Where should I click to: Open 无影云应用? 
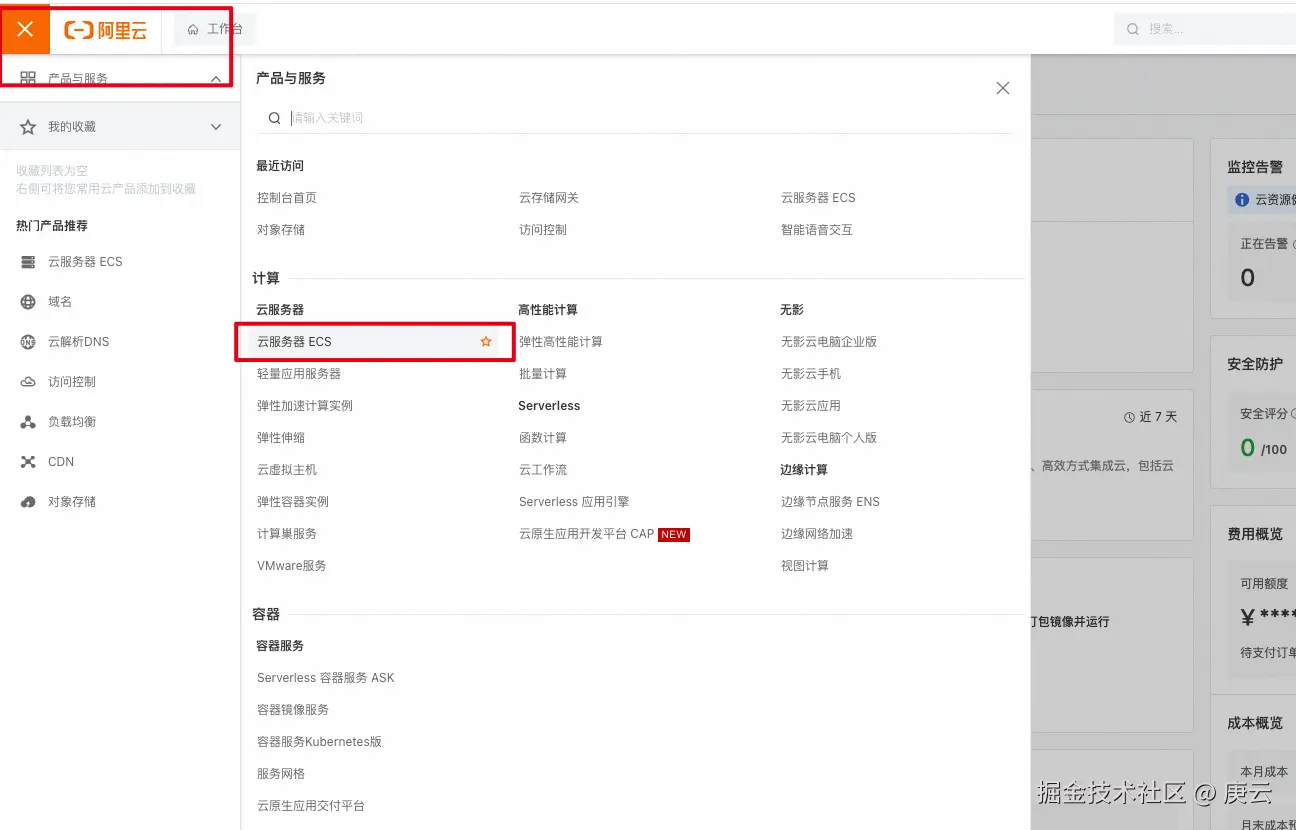(811, 406)
